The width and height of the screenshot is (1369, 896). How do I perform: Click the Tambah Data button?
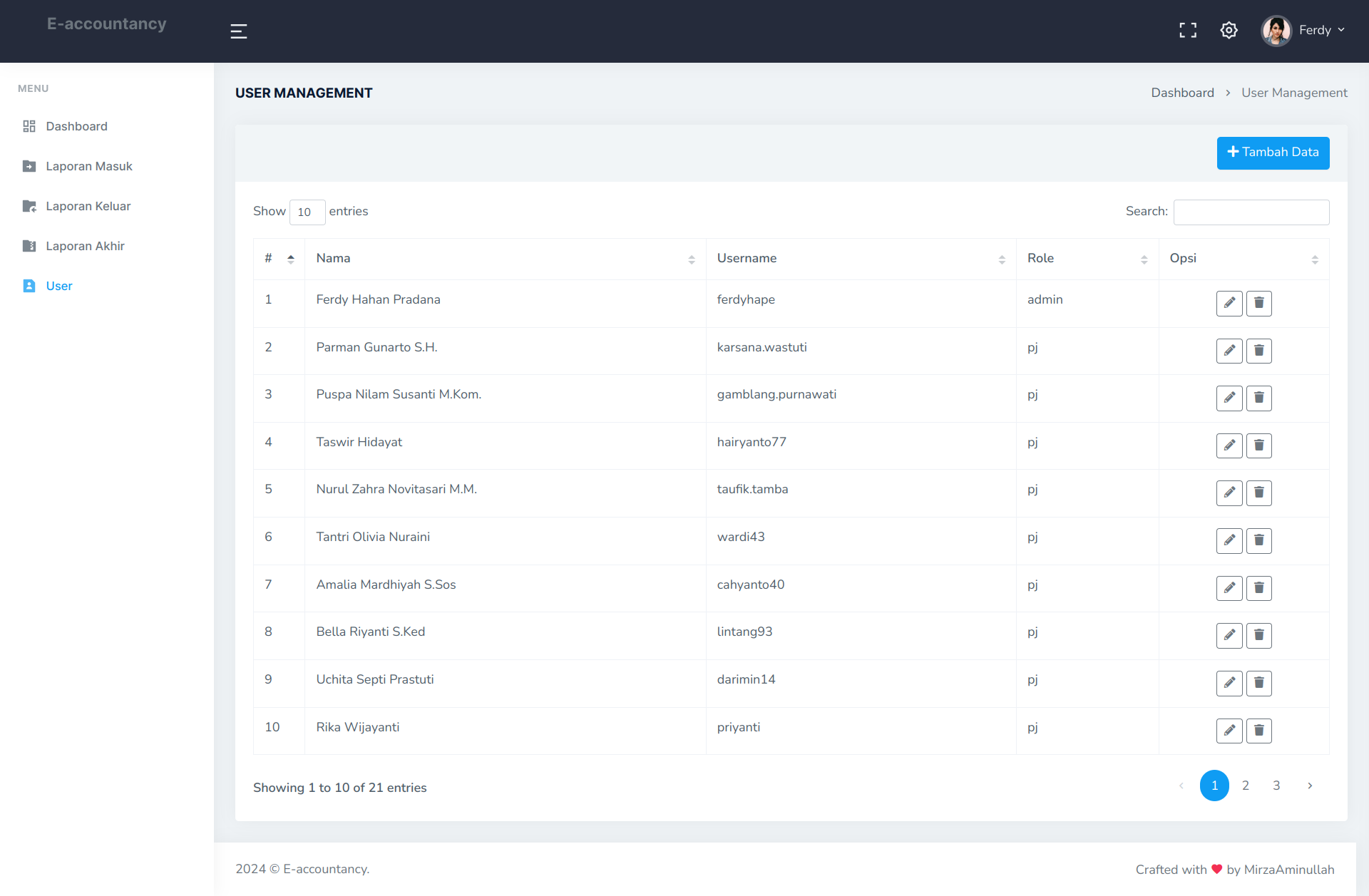[x=1273, y=153]
